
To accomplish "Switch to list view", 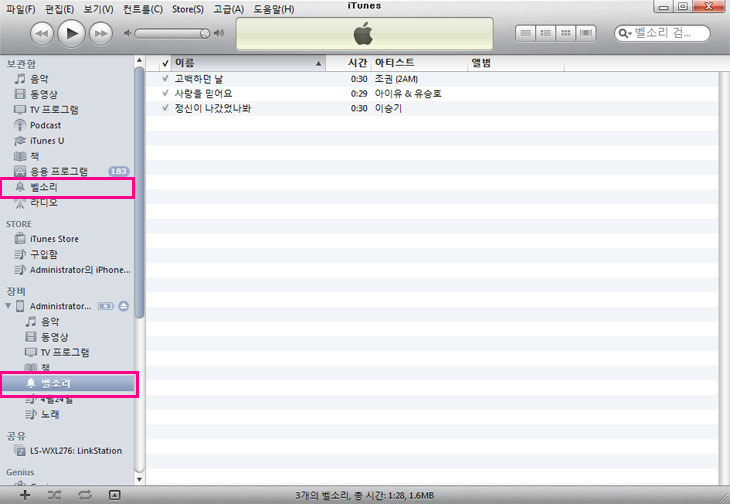I will 526,33.
